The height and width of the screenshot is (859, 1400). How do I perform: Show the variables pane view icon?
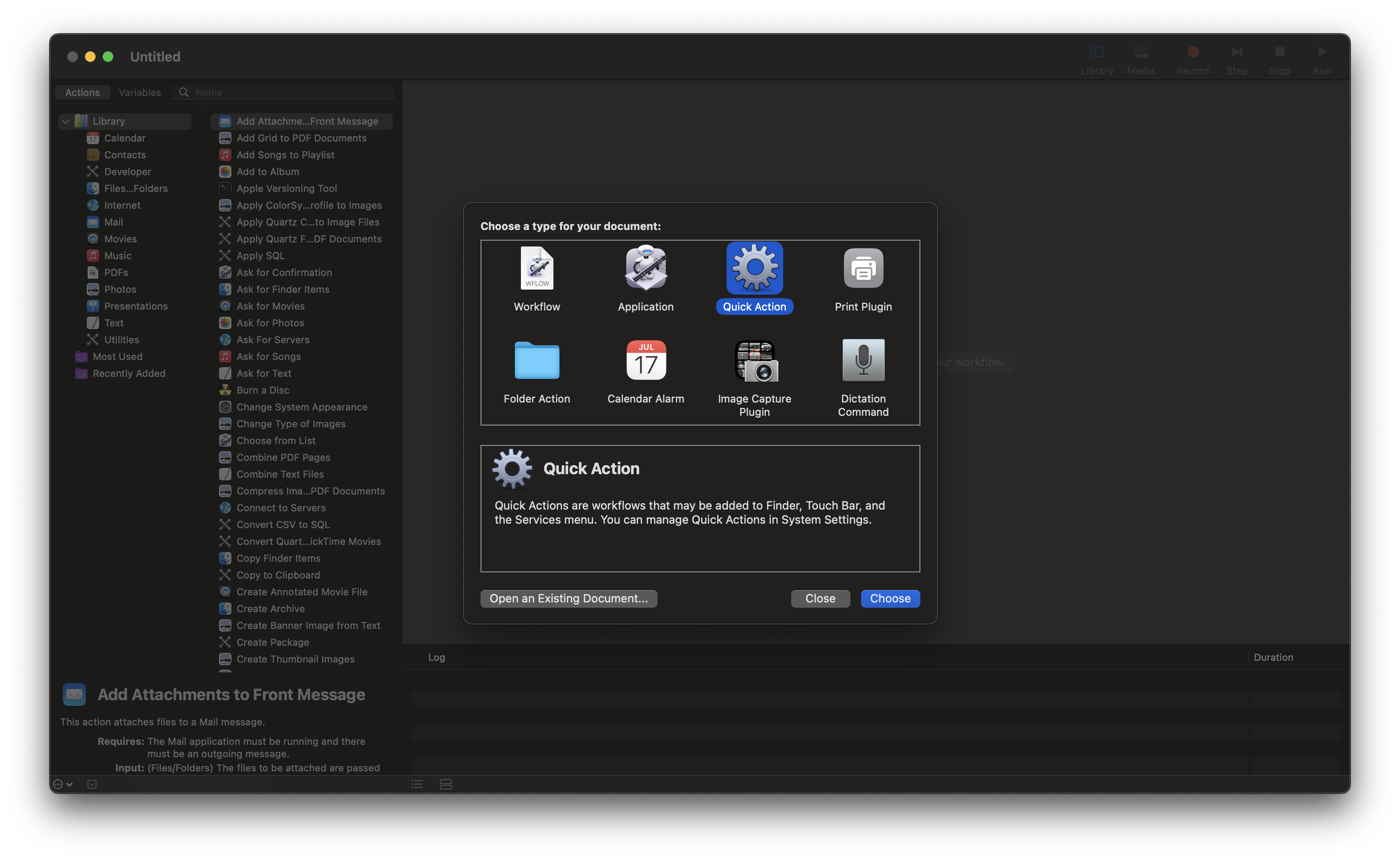click(x=446, y=784)
